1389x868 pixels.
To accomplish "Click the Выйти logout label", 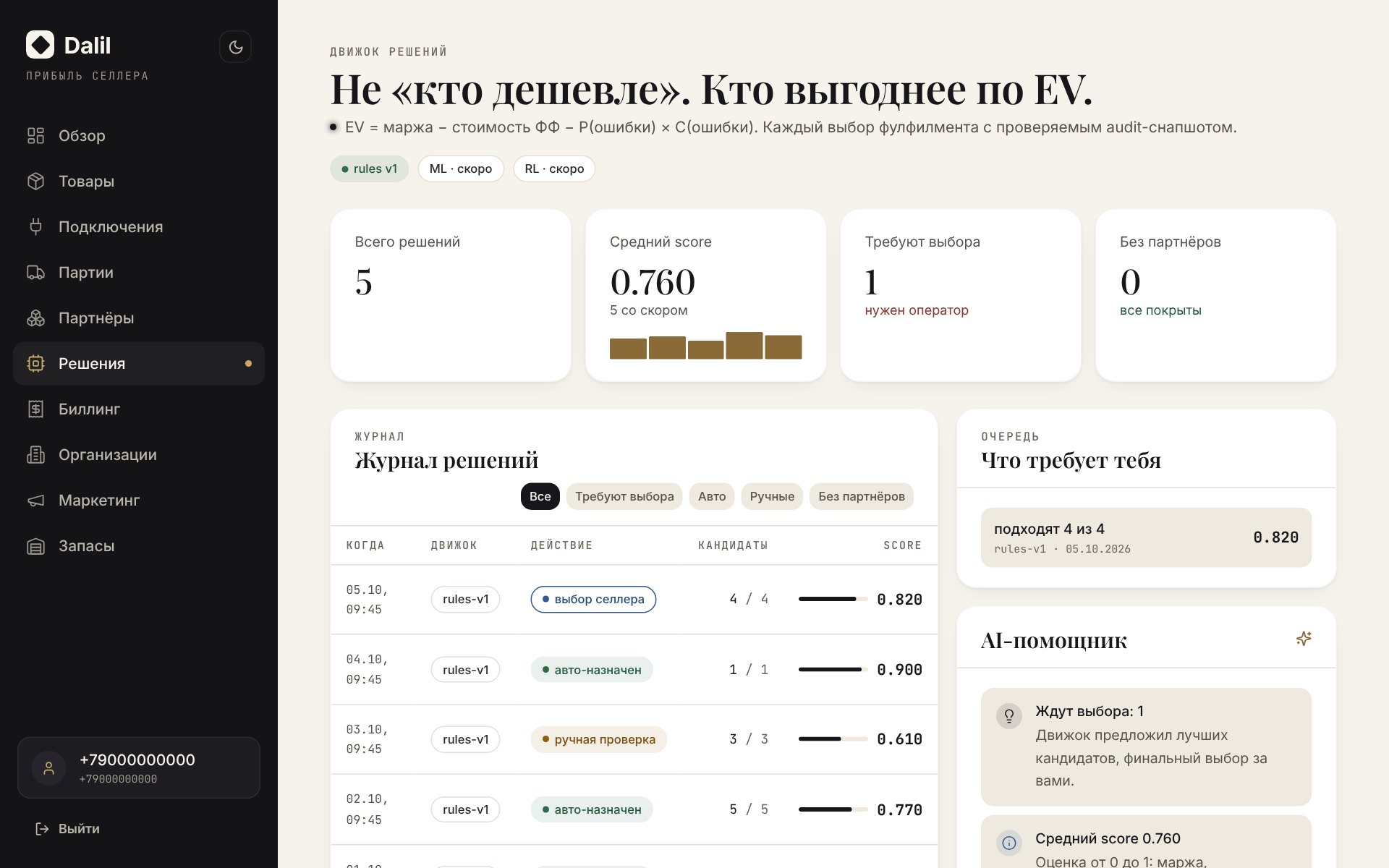I will tap(79, 829).
